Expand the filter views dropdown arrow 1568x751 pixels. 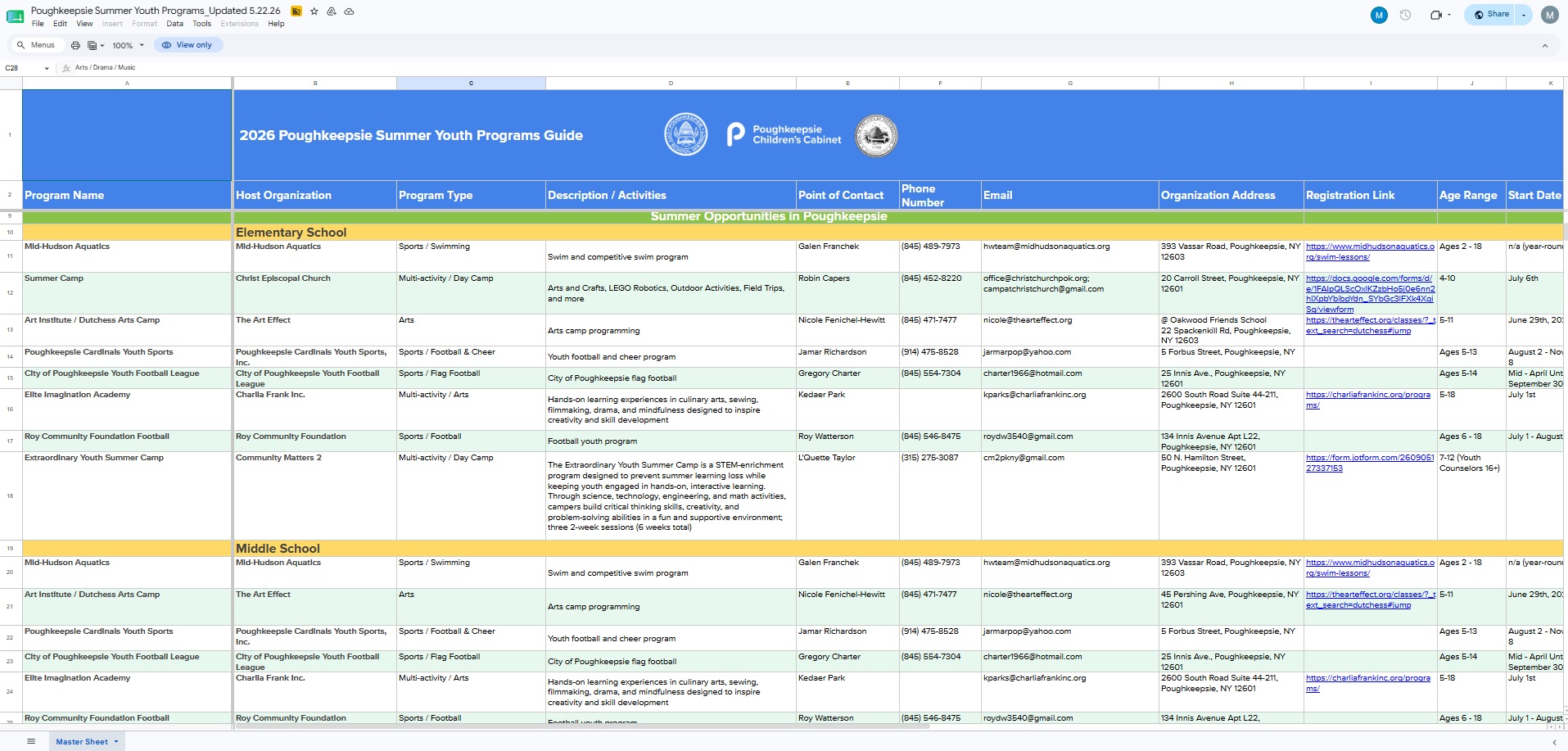[102, 45]
